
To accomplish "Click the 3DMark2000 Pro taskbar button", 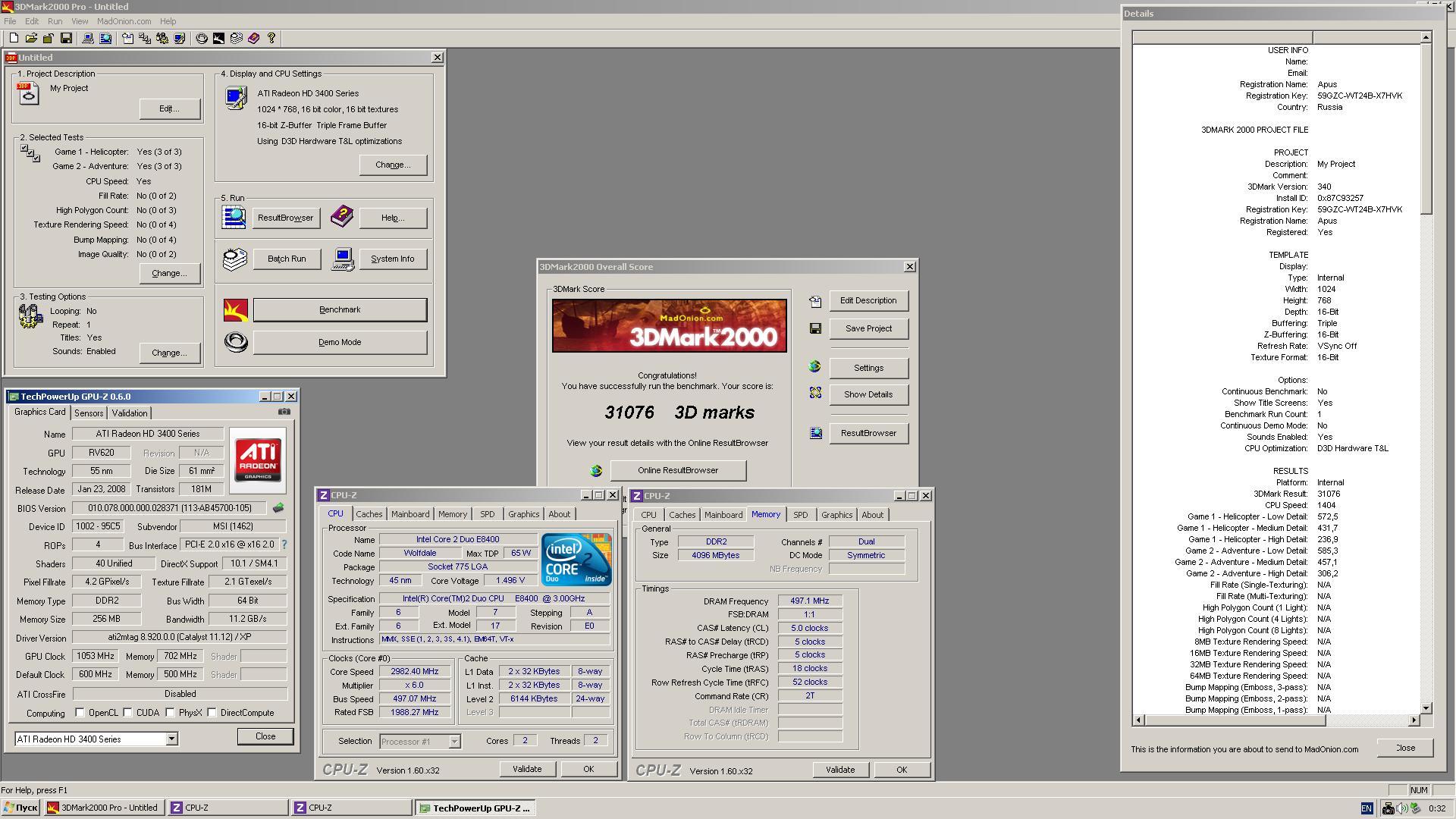I will click(103, 808).
